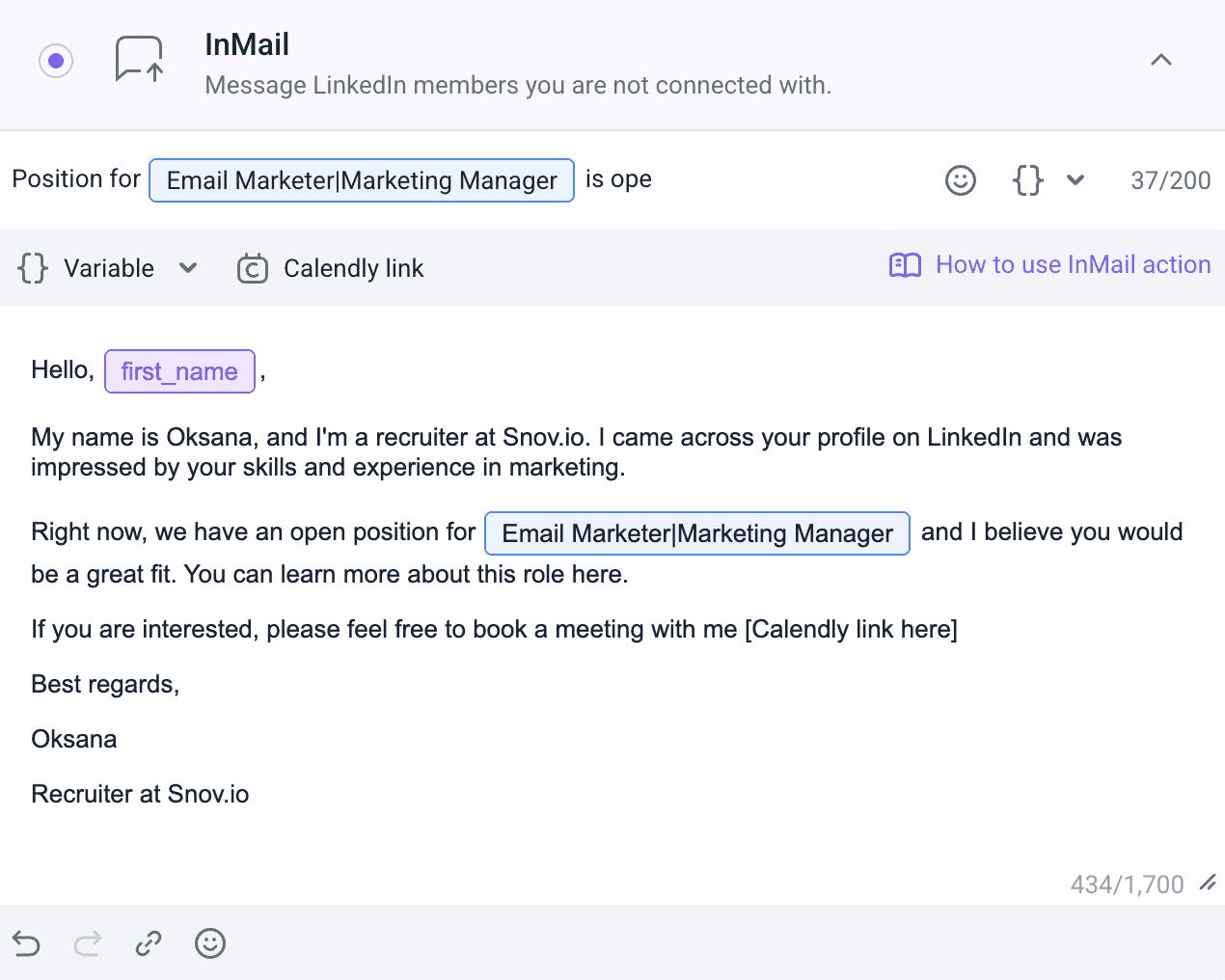
Task: Select job title variable in message body
Action: pos(696,533)
